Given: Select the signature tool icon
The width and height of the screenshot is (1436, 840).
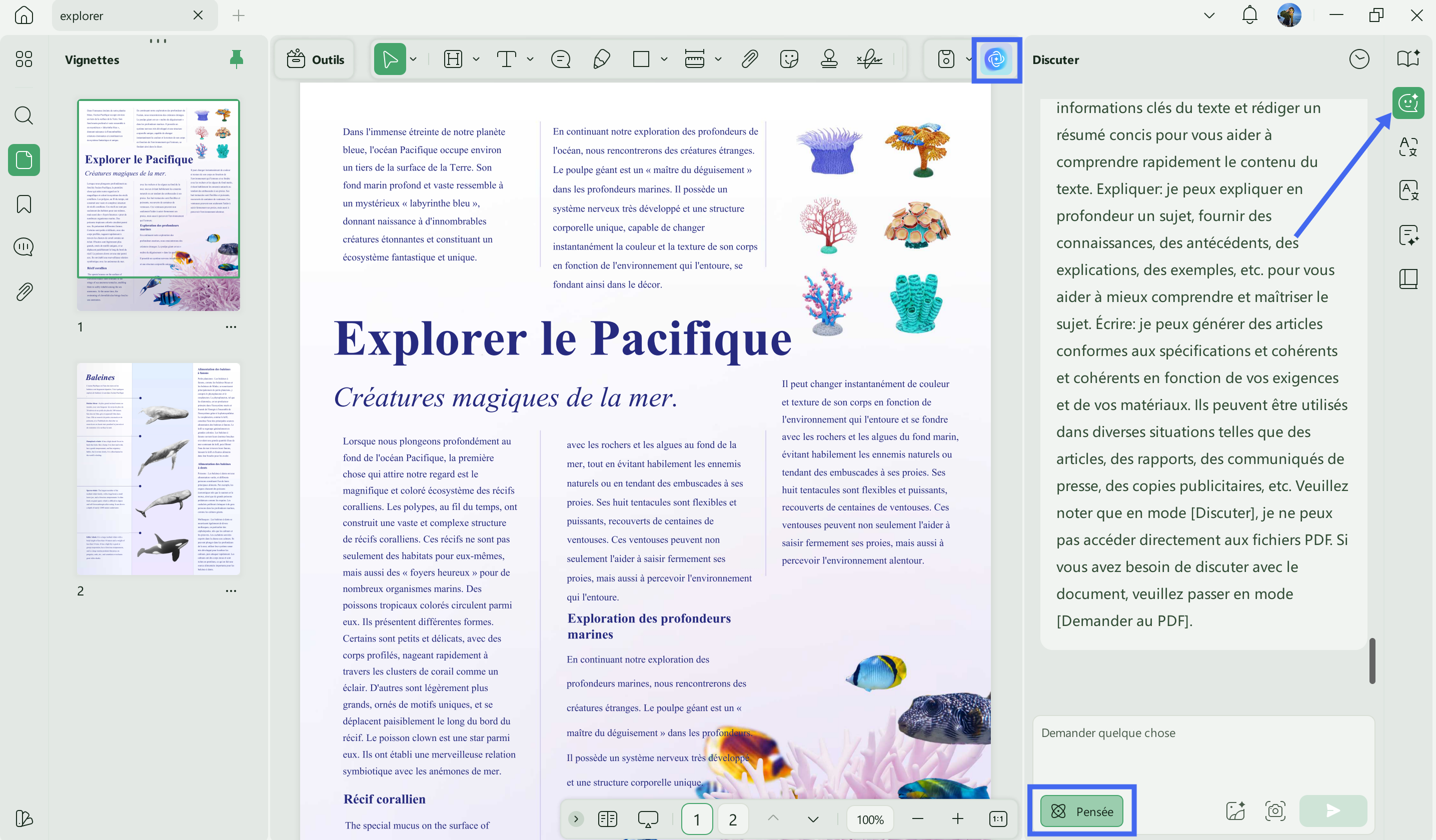Looking at the screenshot, I should click(x=870, y=58).
